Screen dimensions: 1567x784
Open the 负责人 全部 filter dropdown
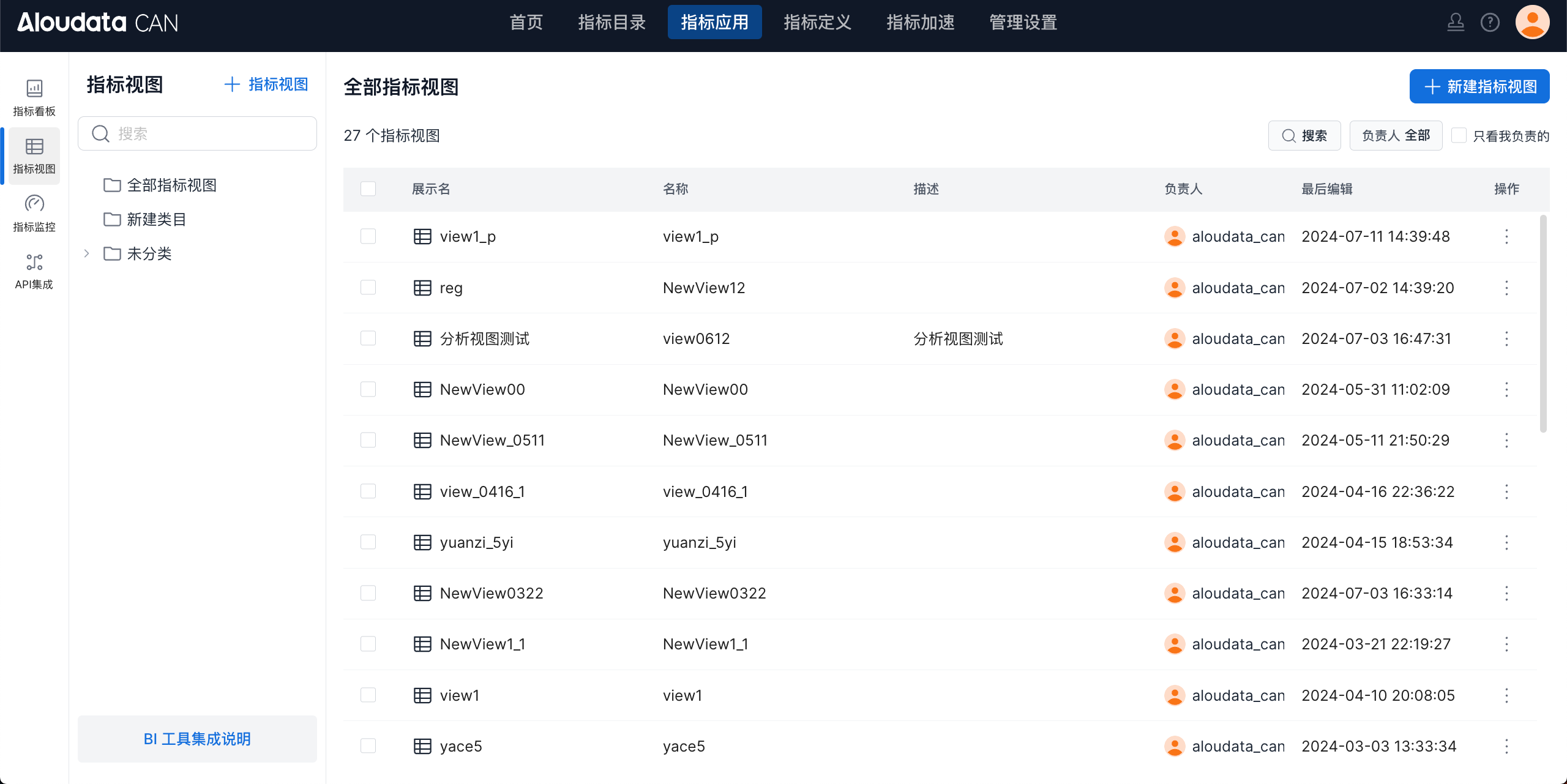coord(1396,135)
